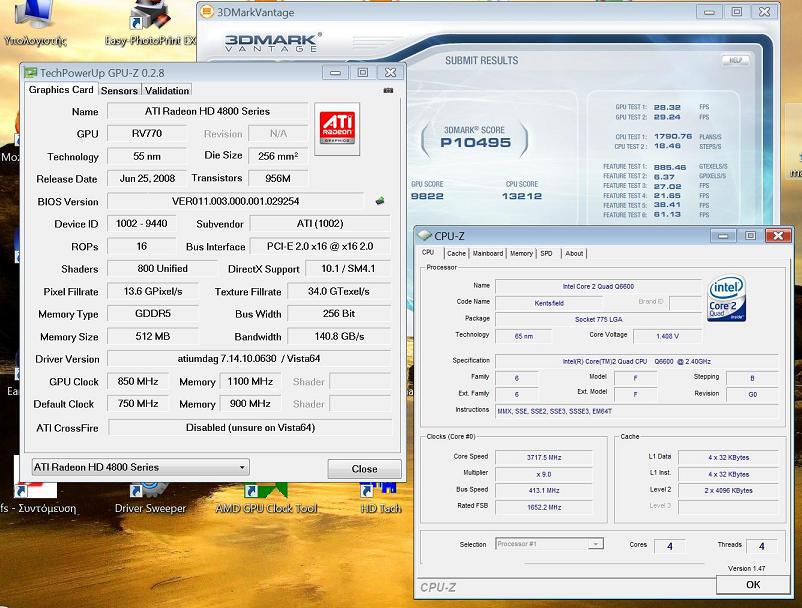Click the Help button in 3DMark Vantage
This screenshot has width=802, height=608.
[736, 60]
